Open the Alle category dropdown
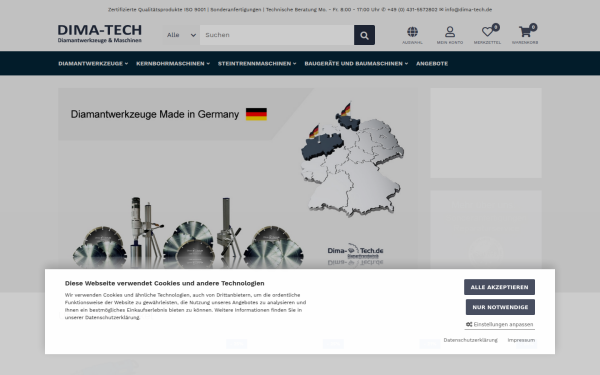 pyautogui.click(x=181, y=35)
